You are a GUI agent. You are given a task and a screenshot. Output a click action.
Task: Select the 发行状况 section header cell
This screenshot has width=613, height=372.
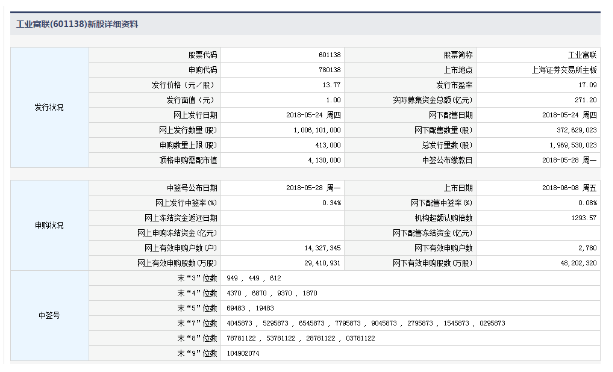(49, 107)
